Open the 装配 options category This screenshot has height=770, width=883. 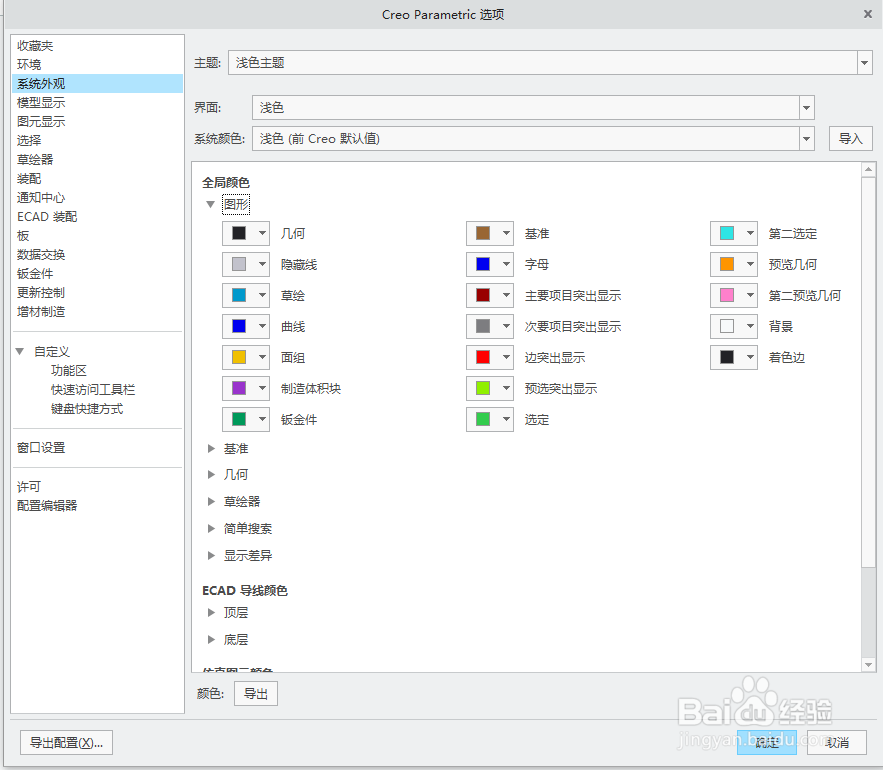click(x=29, y=179)
